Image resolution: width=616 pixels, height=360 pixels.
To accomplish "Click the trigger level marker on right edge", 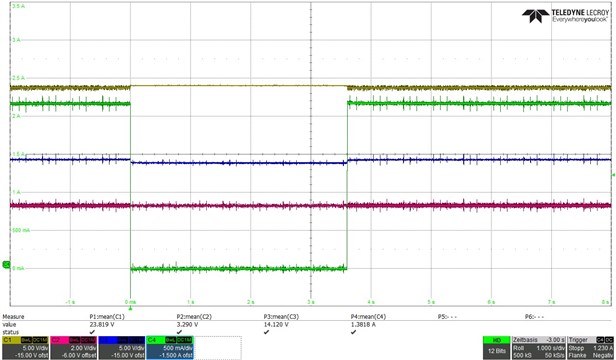I will [614, 174].
